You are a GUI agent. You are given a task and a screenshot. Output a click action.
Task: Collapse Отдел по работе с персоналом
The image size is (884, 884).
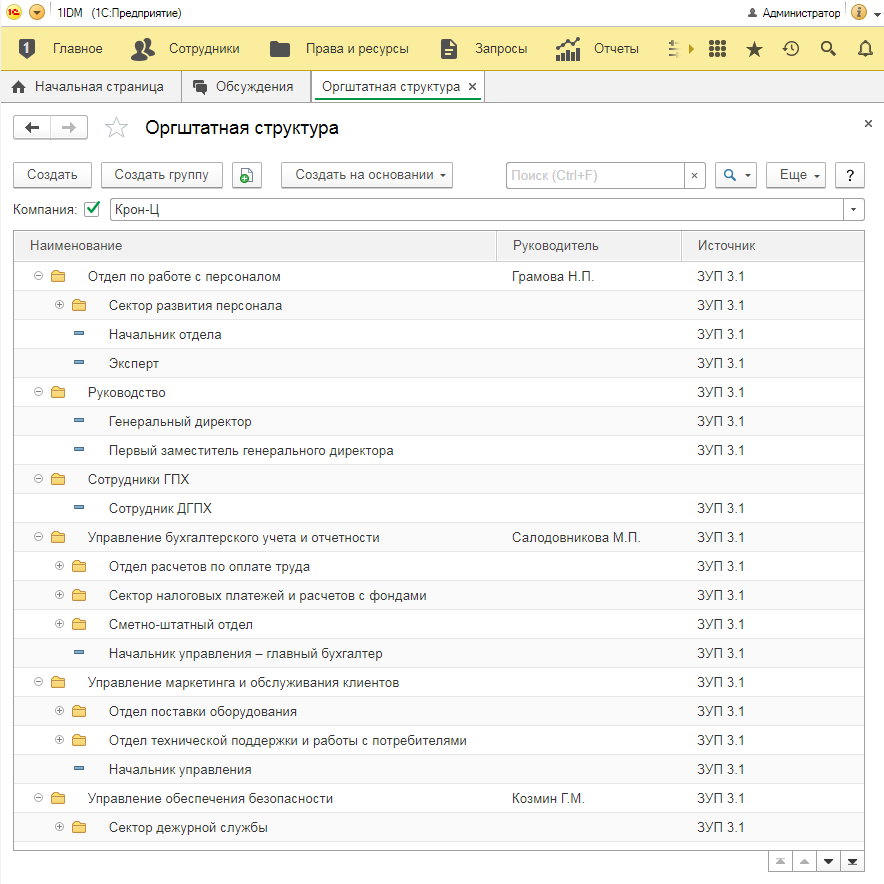point(38,276)
